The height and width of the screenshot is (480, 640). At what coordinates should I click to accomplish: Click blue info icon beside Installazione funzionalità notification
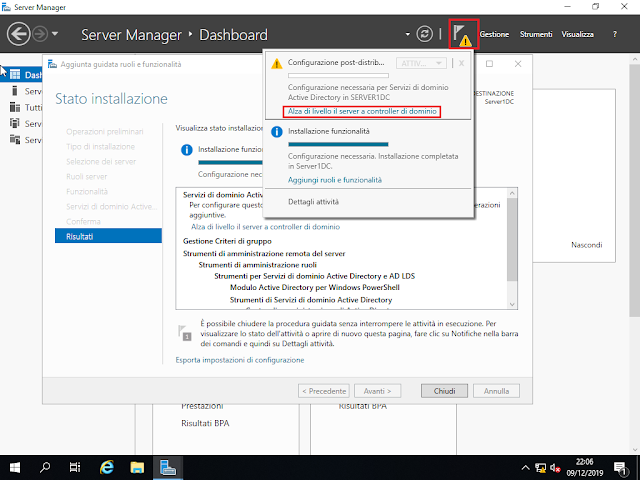click(x=277, y=132)
